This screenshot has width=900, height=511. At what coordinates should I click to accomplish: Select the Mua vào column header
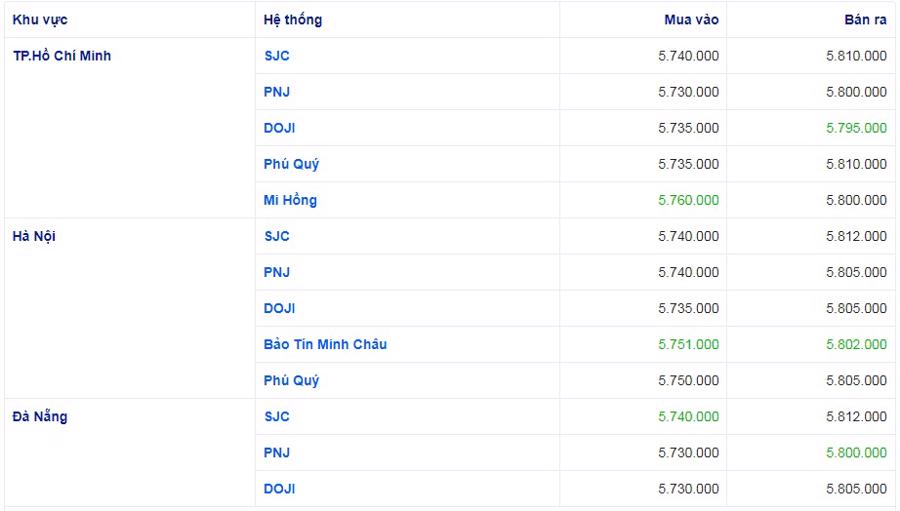[x=691, y=20]
